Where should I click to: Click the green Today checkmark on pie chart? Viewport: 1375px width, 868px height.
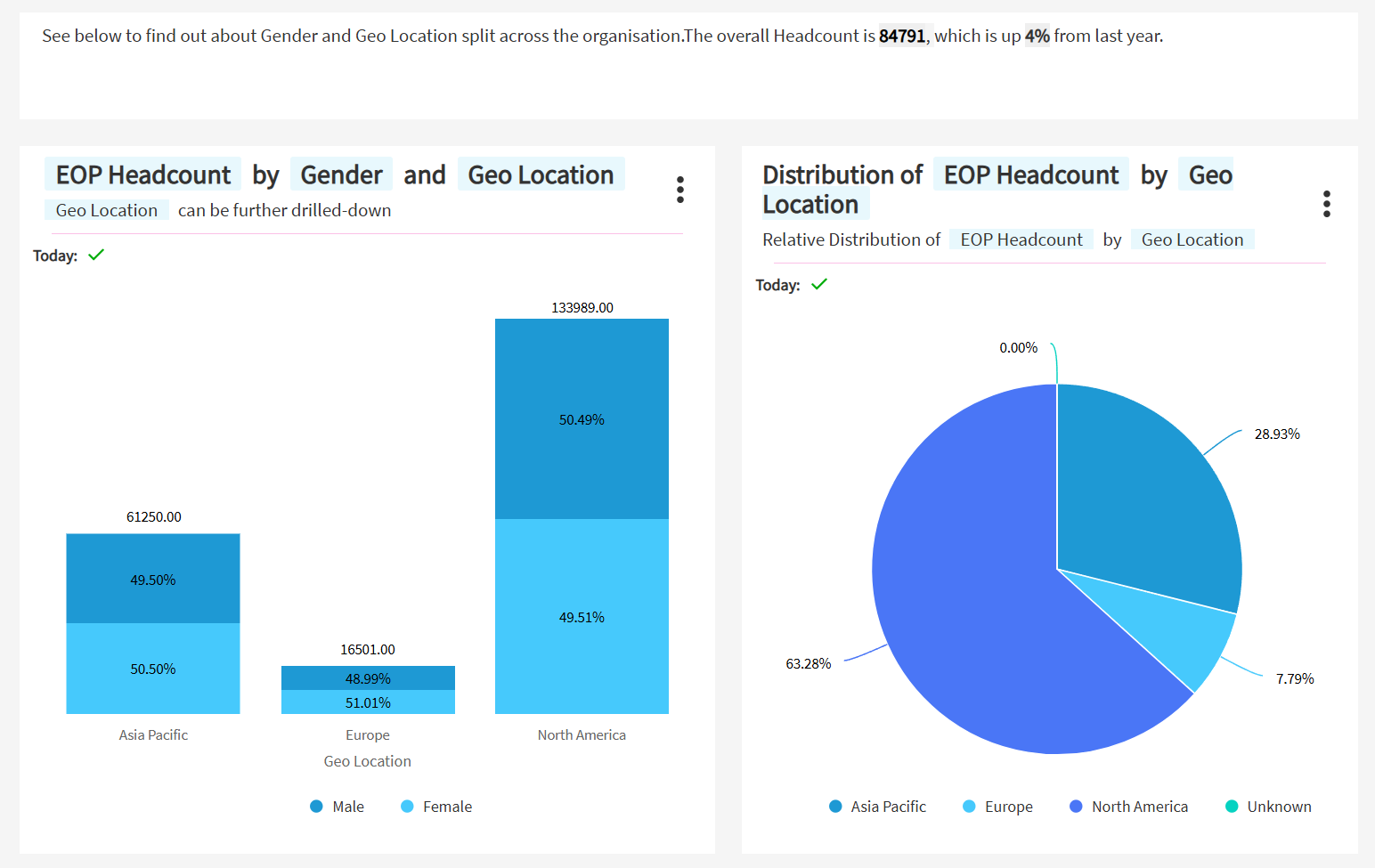pos(819,284)
